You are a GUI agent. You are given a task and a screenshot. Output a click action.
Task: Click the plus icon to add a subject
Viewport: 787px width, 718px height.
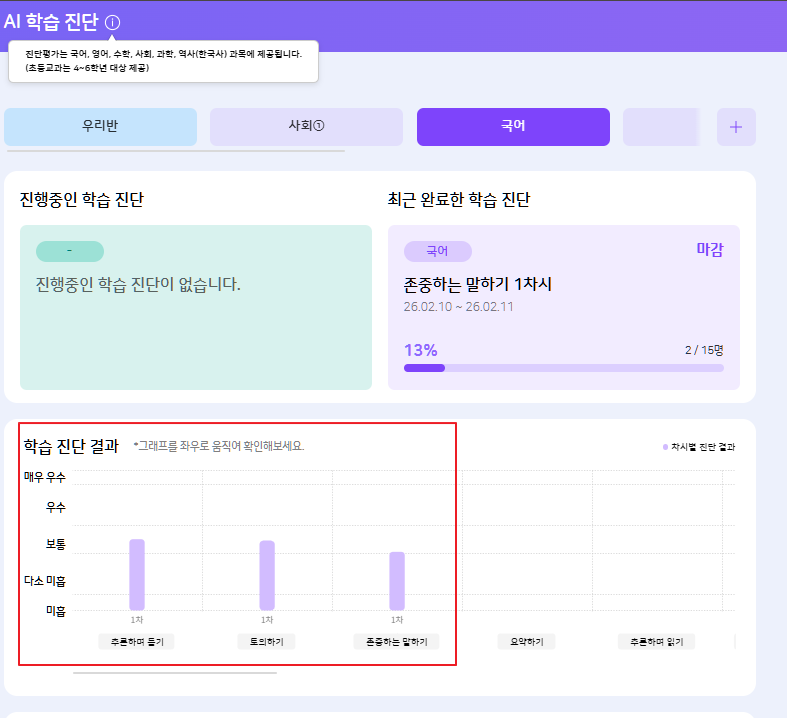736,127
